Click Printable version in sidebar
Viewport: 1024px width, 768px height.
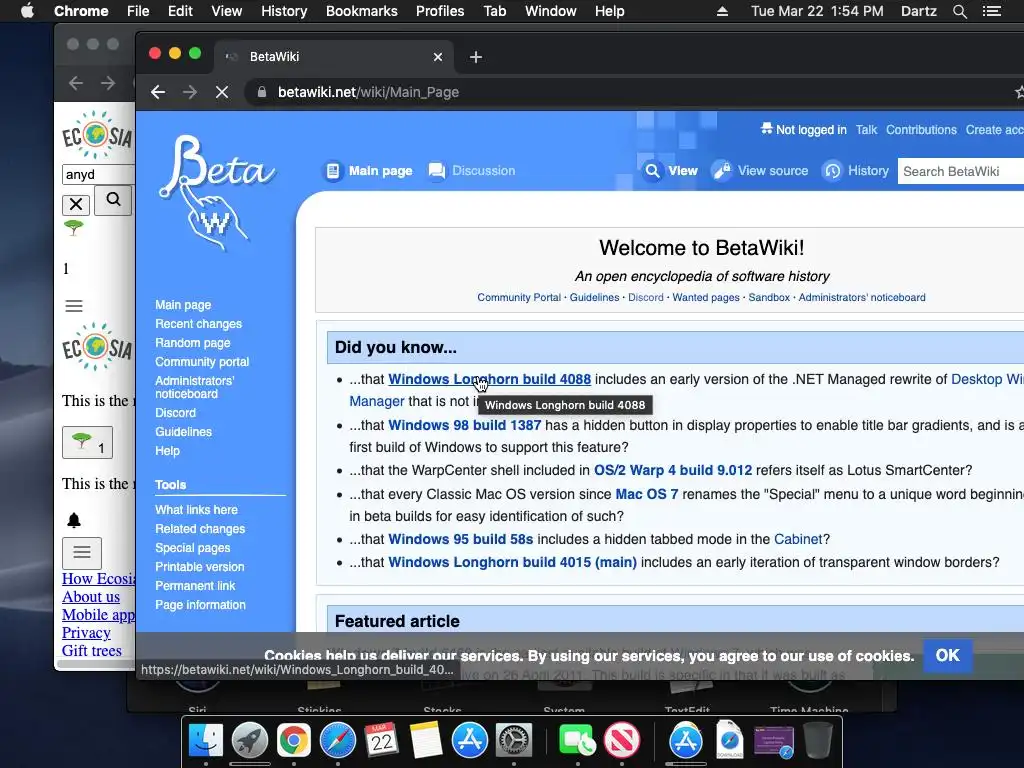[x=200, y=567]
